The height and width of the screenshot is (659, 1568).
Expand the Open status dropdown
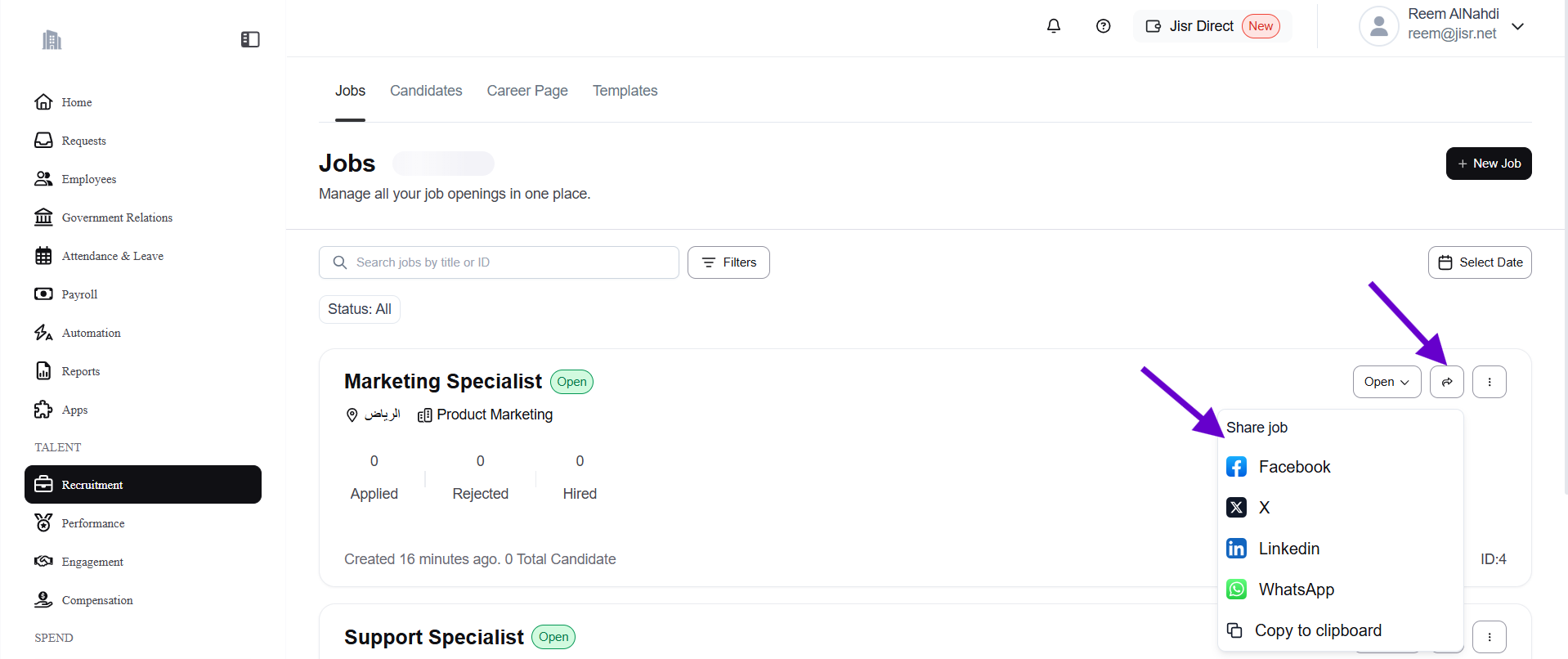point(1387,382)
